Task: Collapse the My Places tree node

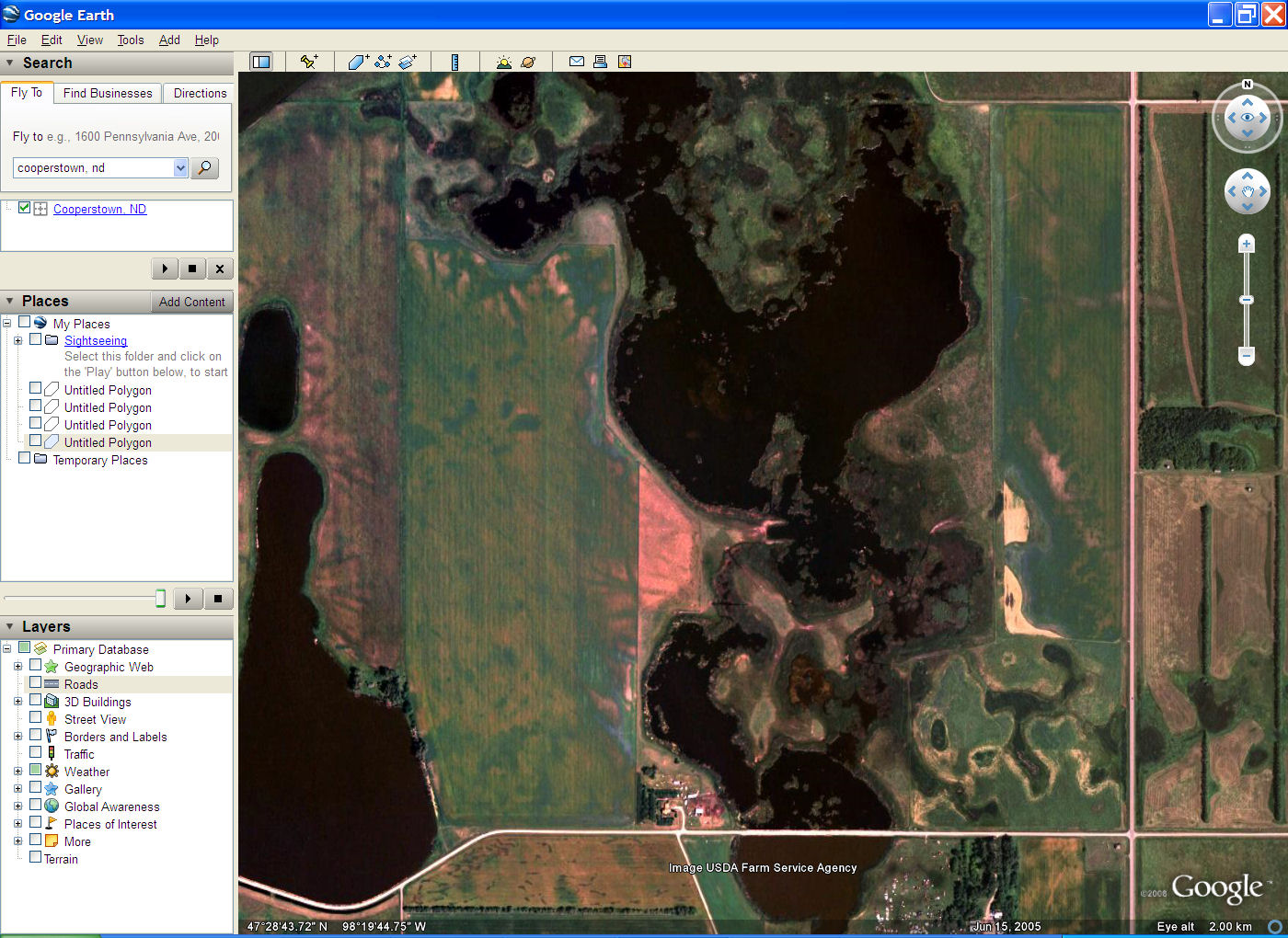Action: (x=6, y=323)
